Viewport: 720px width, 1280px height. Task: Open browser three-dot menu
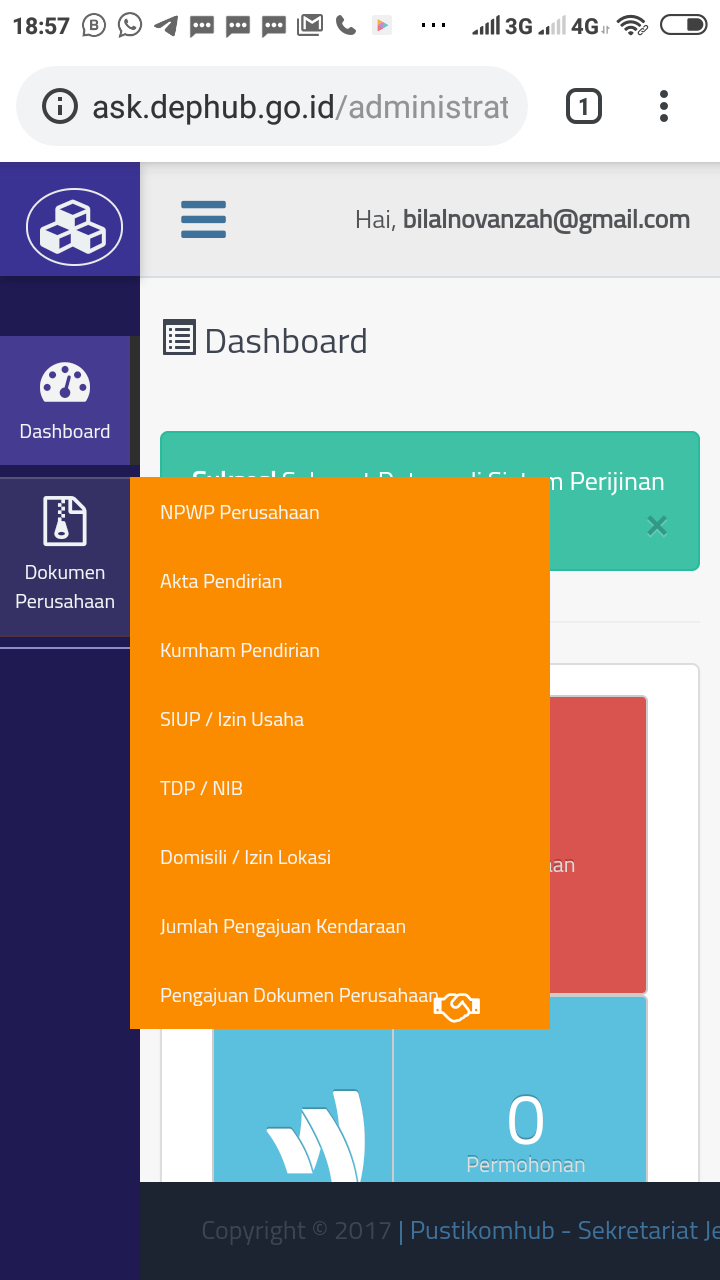664,106
